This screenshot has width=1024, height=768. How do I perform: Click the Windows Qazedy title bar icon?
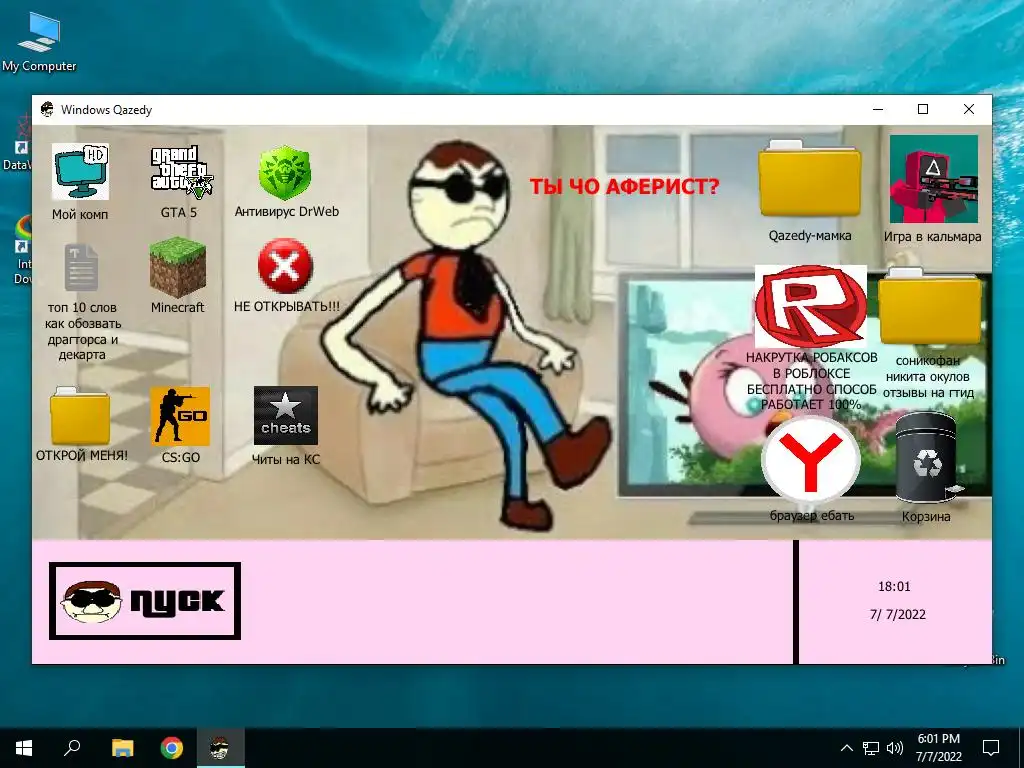[x=47, y=109]
